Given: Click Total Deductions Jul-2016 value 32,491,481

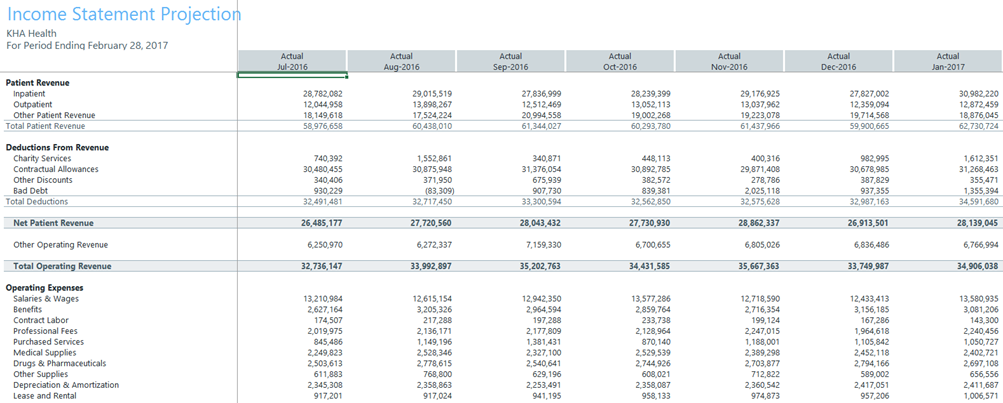Looking at the screenshot, I should (x=323, y=202).
